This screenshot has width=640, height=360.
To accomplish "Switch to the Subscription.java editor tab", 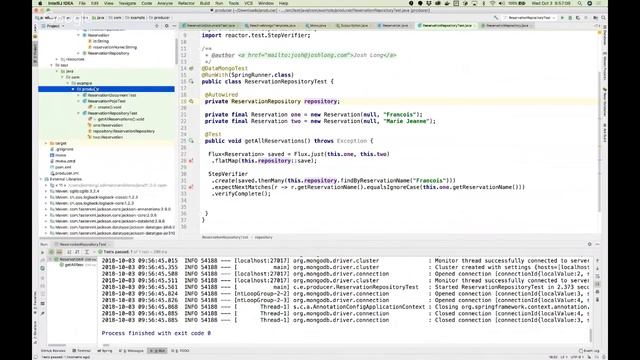I will (353, 25).
